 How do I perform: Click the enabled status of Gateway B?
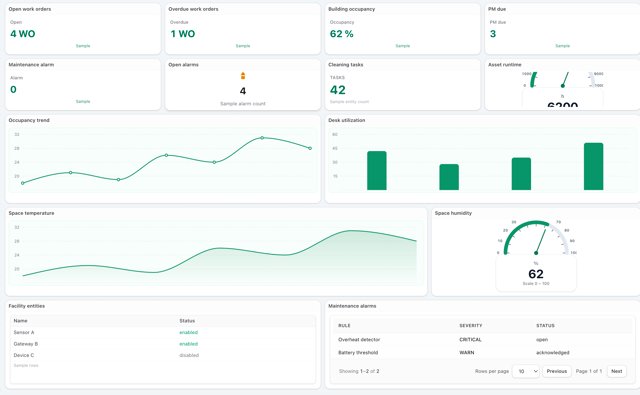coord(189,344)
